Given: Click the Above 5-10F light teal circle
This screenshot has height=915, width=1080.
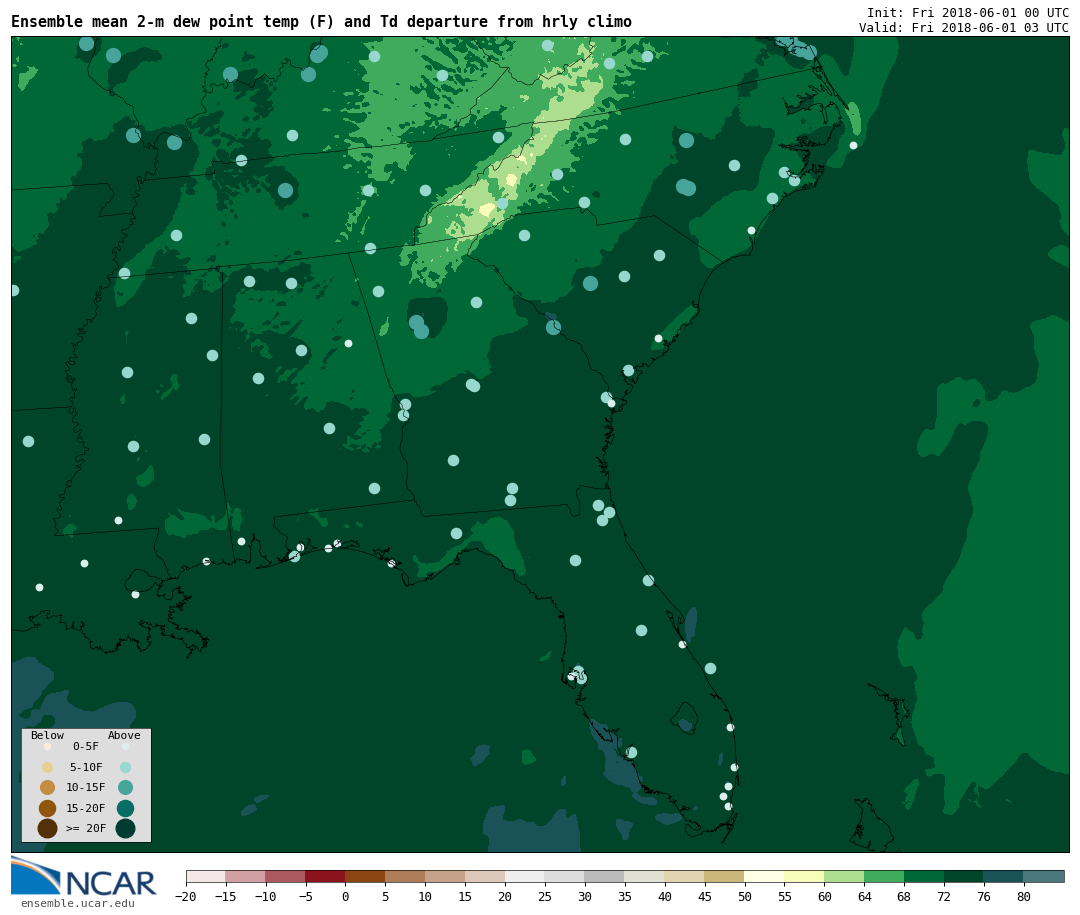Looking at the screenshot, I should pos(125,768).
